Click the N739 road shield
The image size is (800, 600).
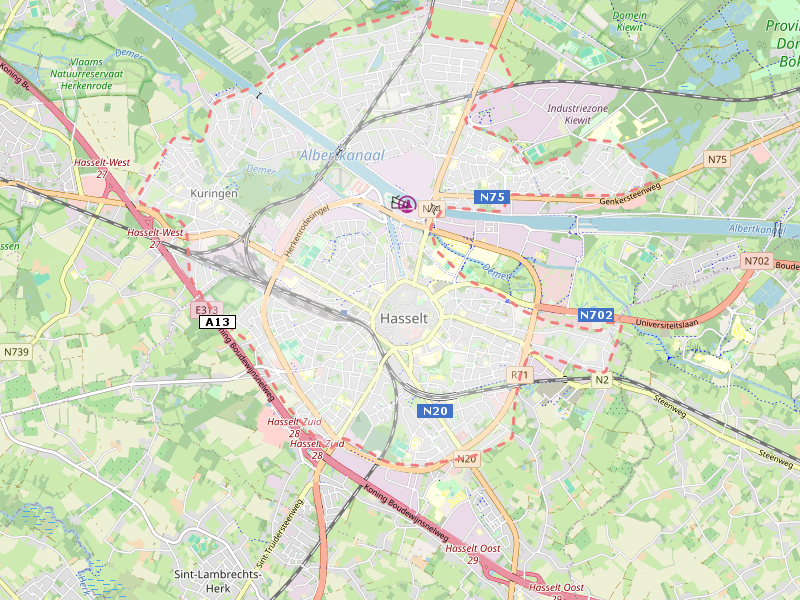tap(16, 352)
